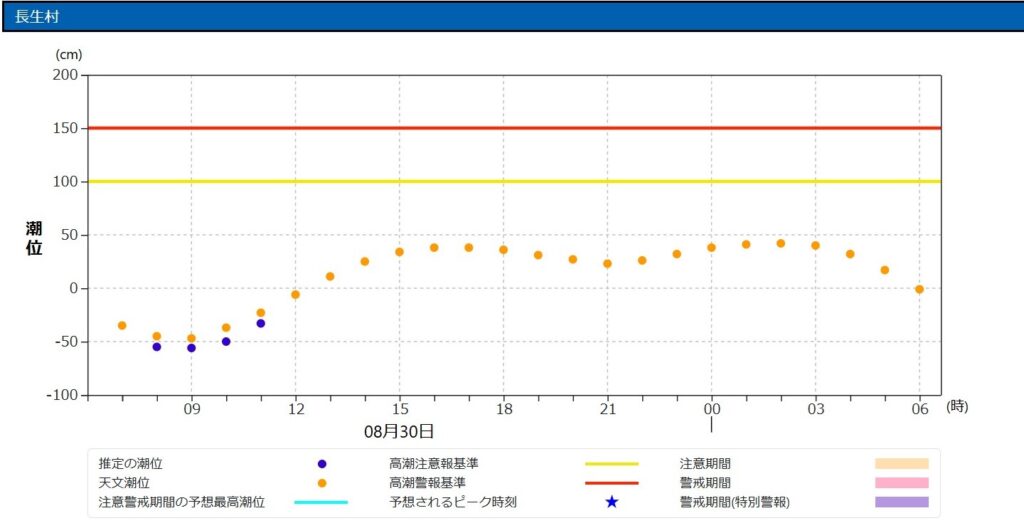
Task: Click the 12 x-axis hour label
Action: pos(295,410)
